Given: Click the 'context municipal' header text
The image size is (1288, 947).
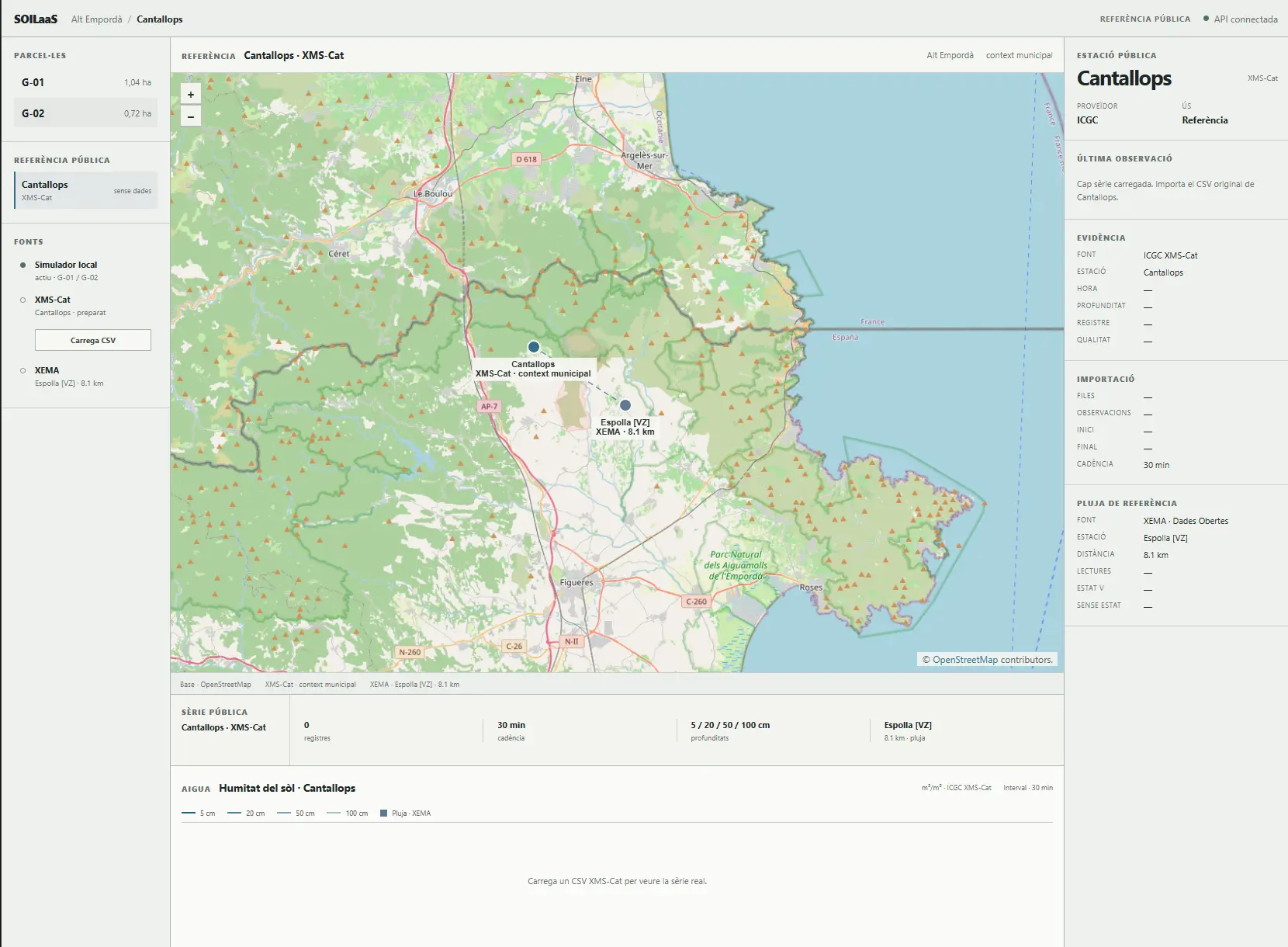Looking at the screenshot, I should coord(1020,55).
